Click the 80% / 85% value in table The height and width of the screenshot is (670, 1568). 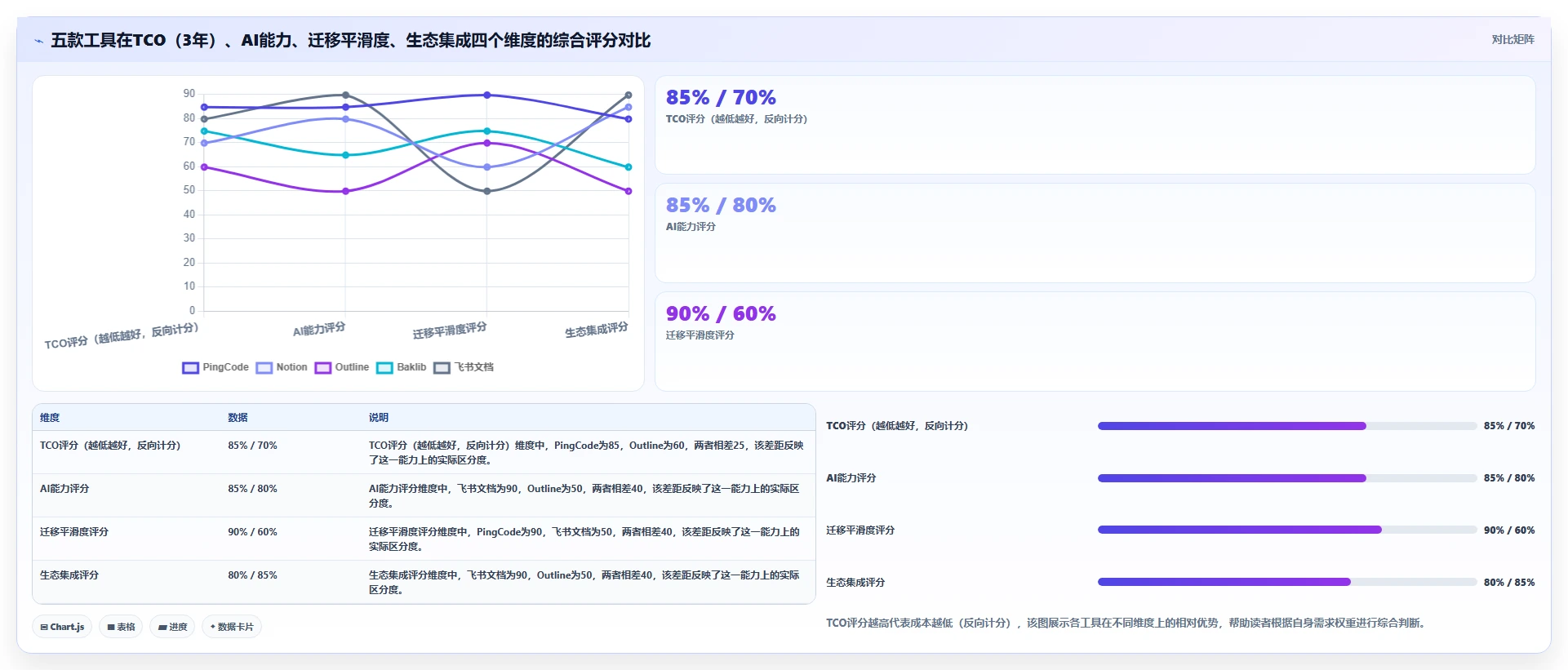pyautogui.click(x=252, y=575)
